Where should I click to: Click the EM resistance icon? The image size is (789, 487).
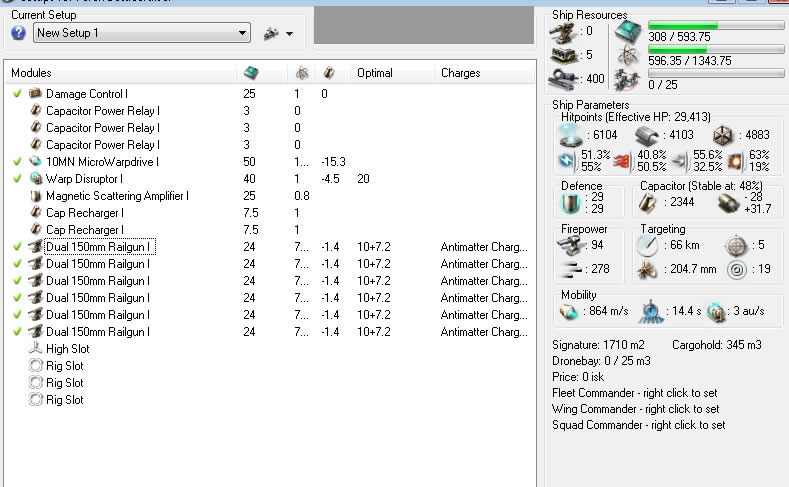pyautogui.click(x=567, y=160)
